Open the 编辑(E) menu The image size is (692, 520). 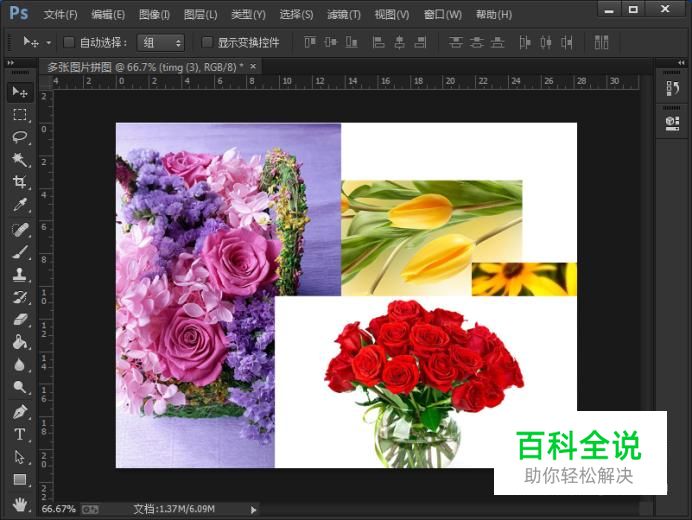(108, 15)
